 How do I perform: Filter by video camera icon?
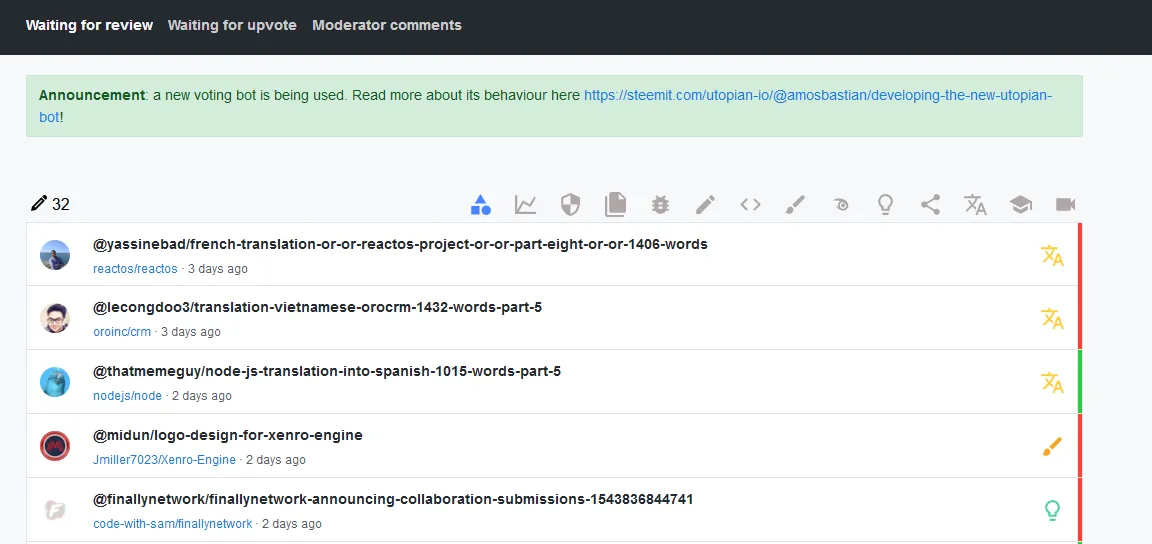coord(1065,205)
